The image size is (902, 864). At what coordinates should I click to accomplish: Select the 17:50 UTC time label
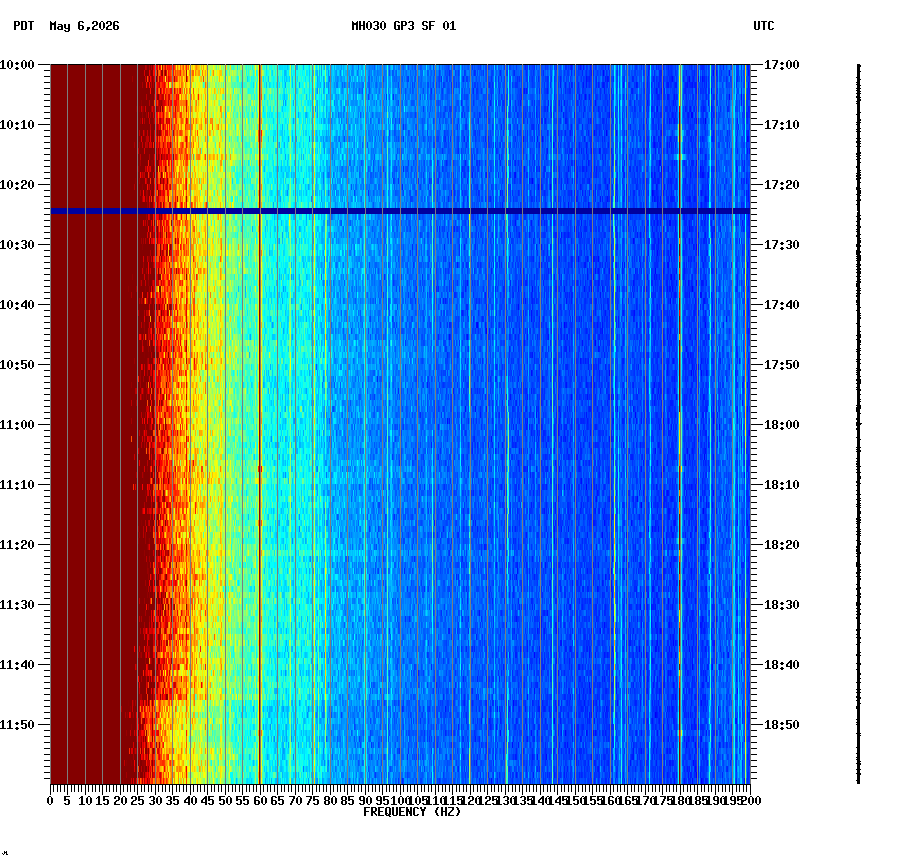coord(782,365)
